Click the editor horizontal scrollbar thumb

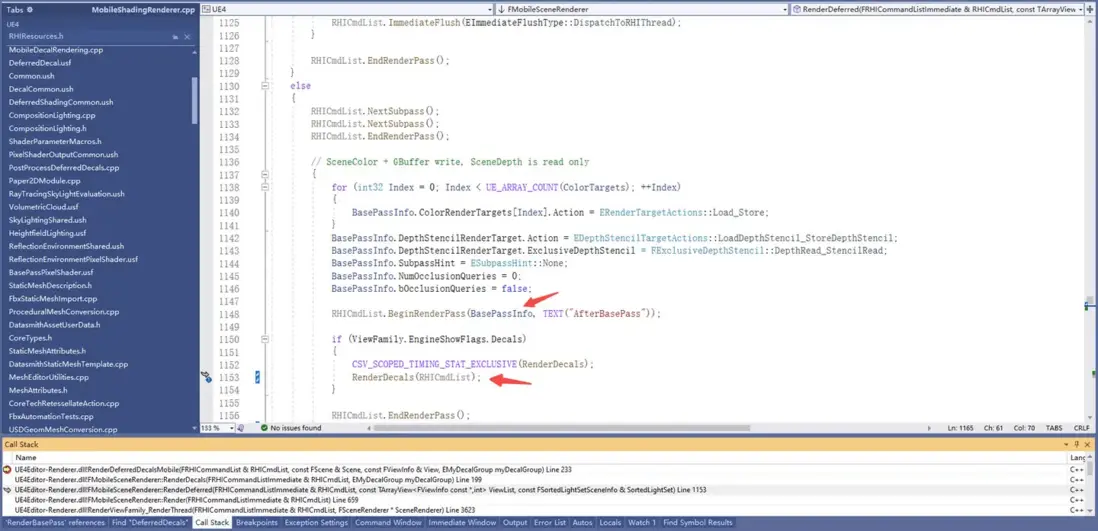pyautogui.click(x=562, y=427)
